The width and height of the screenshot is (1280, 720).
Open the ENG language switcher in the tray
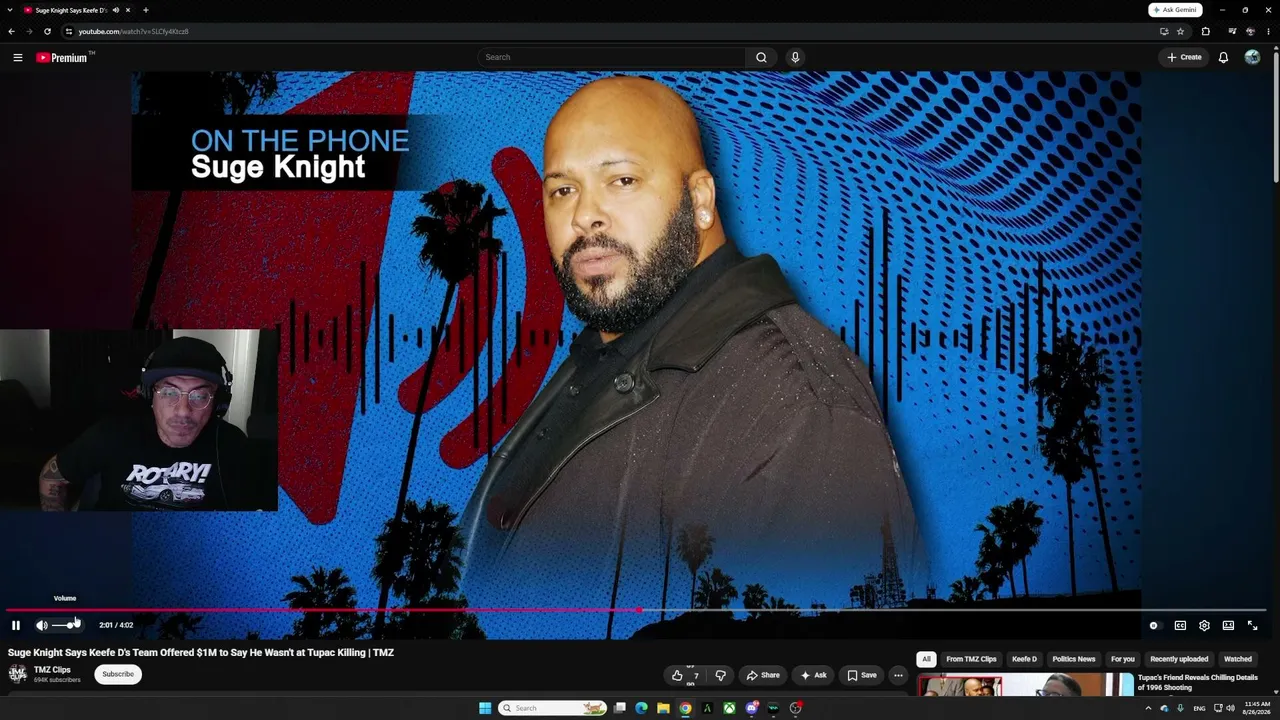(1199, 708)
